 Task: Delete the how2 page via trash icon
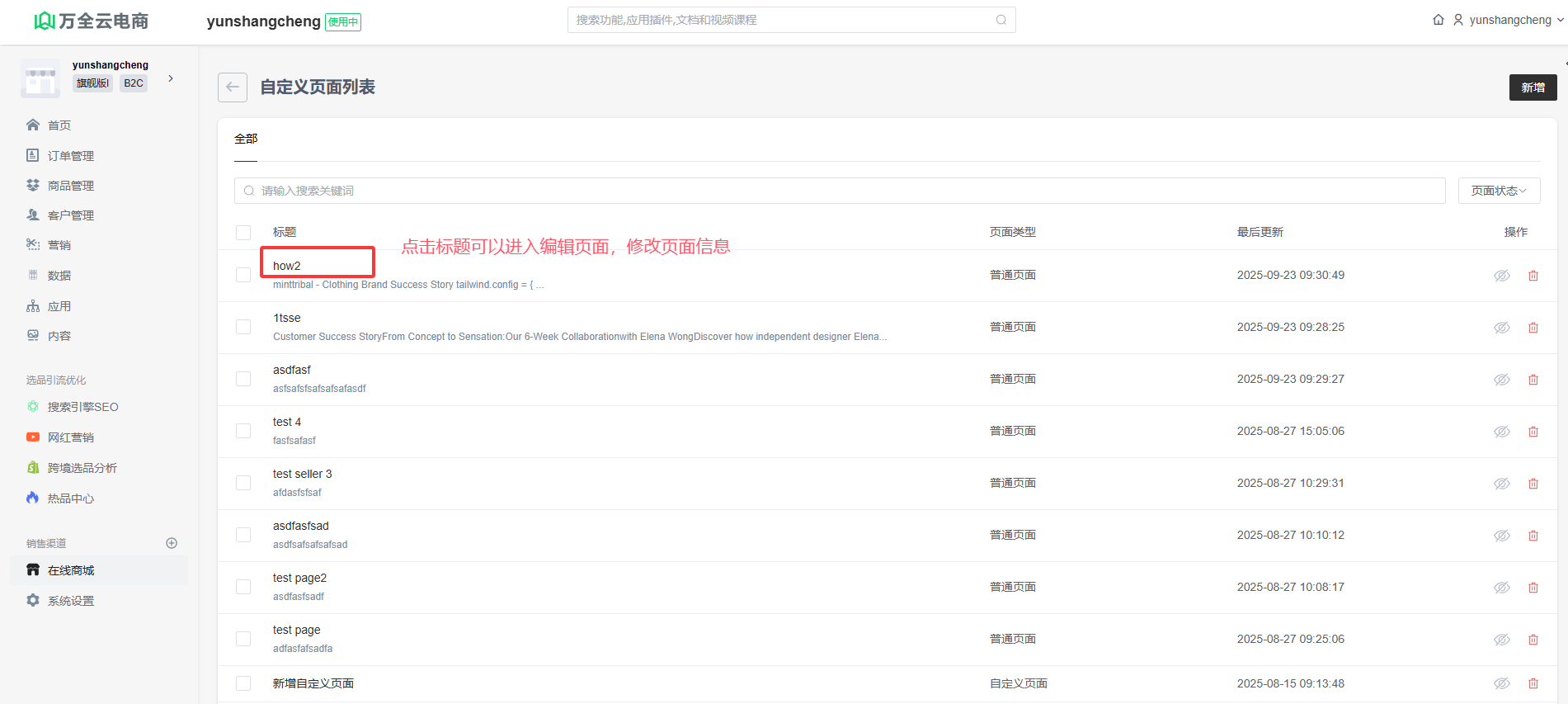point(1533,276)
